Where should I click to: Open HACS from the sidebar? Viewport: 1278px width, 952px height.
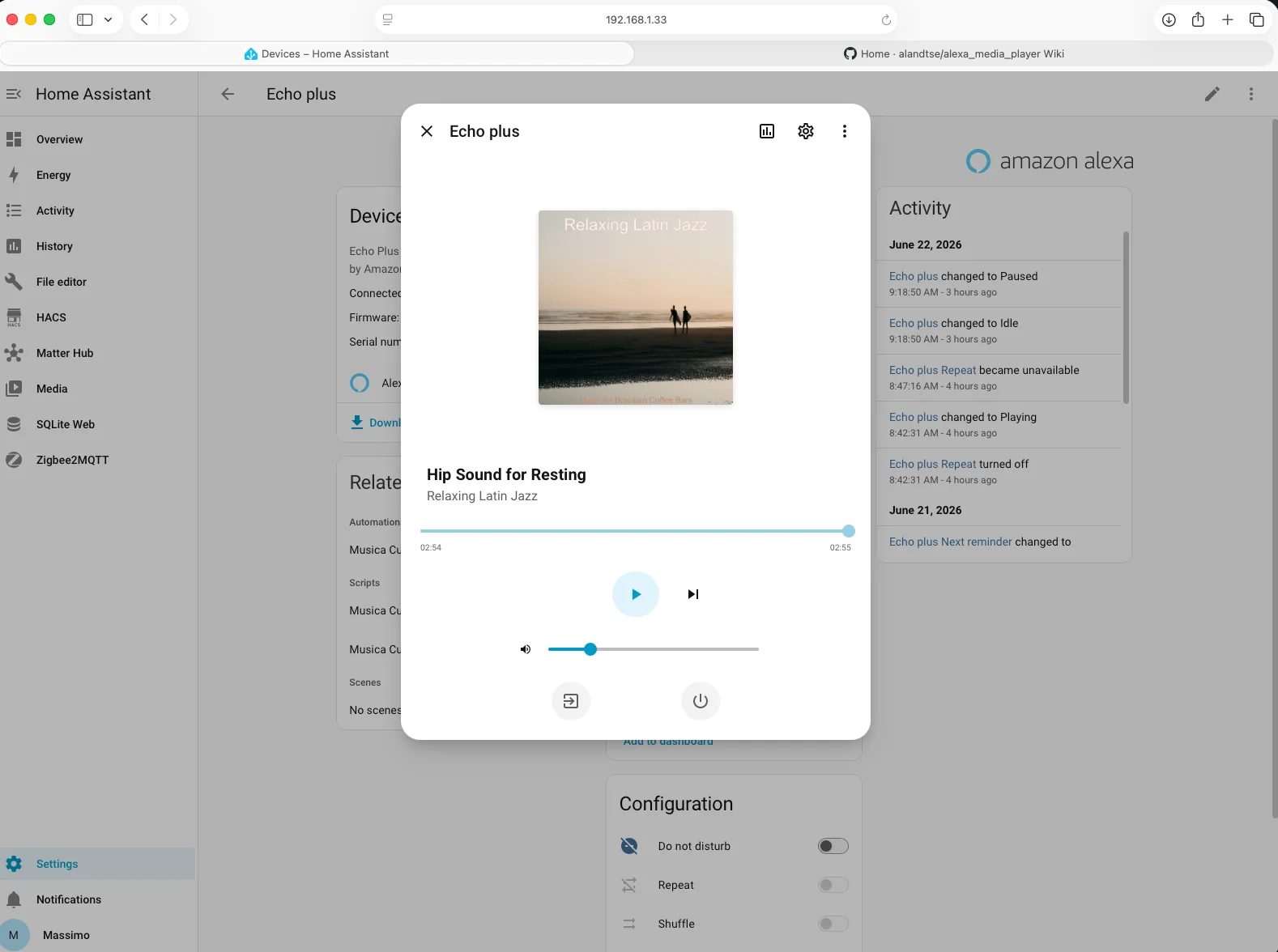pos(98,317)
